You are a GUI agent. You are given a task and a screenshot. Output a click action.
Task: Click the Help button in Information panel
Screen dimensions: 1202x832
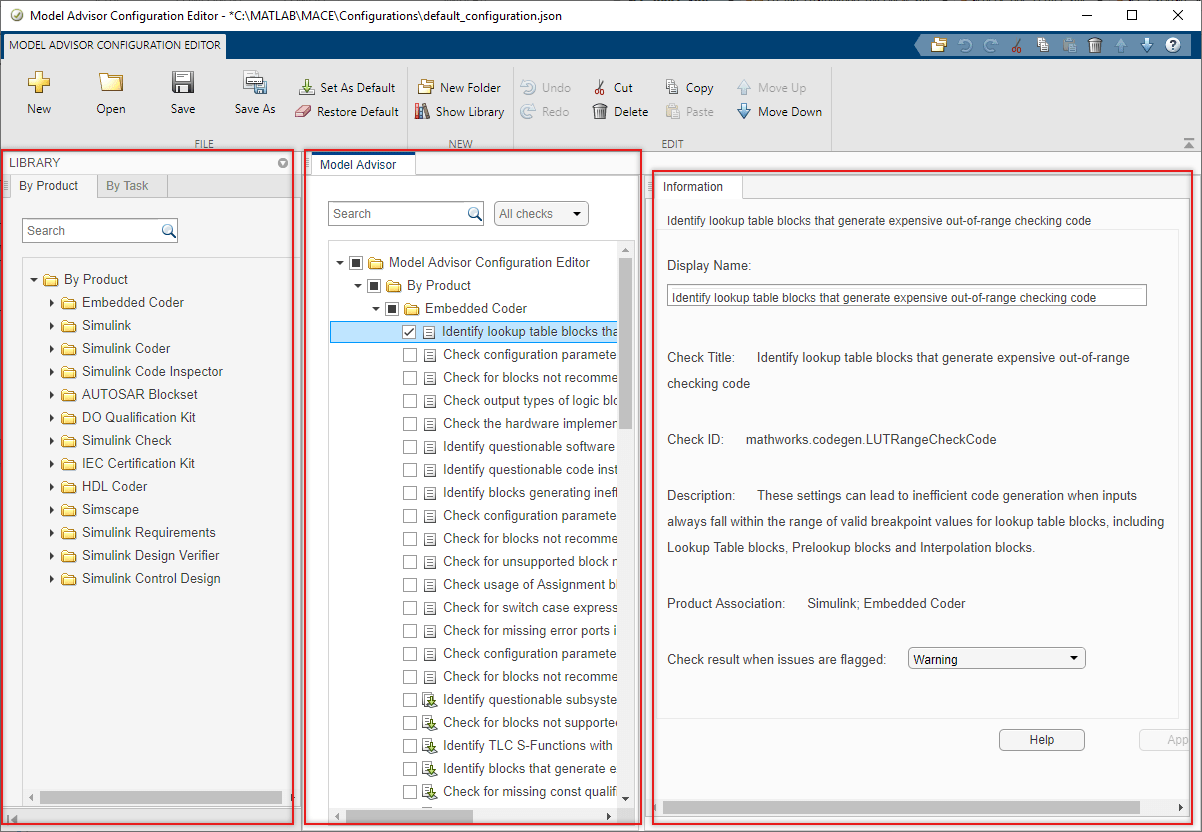(1042, 740)
